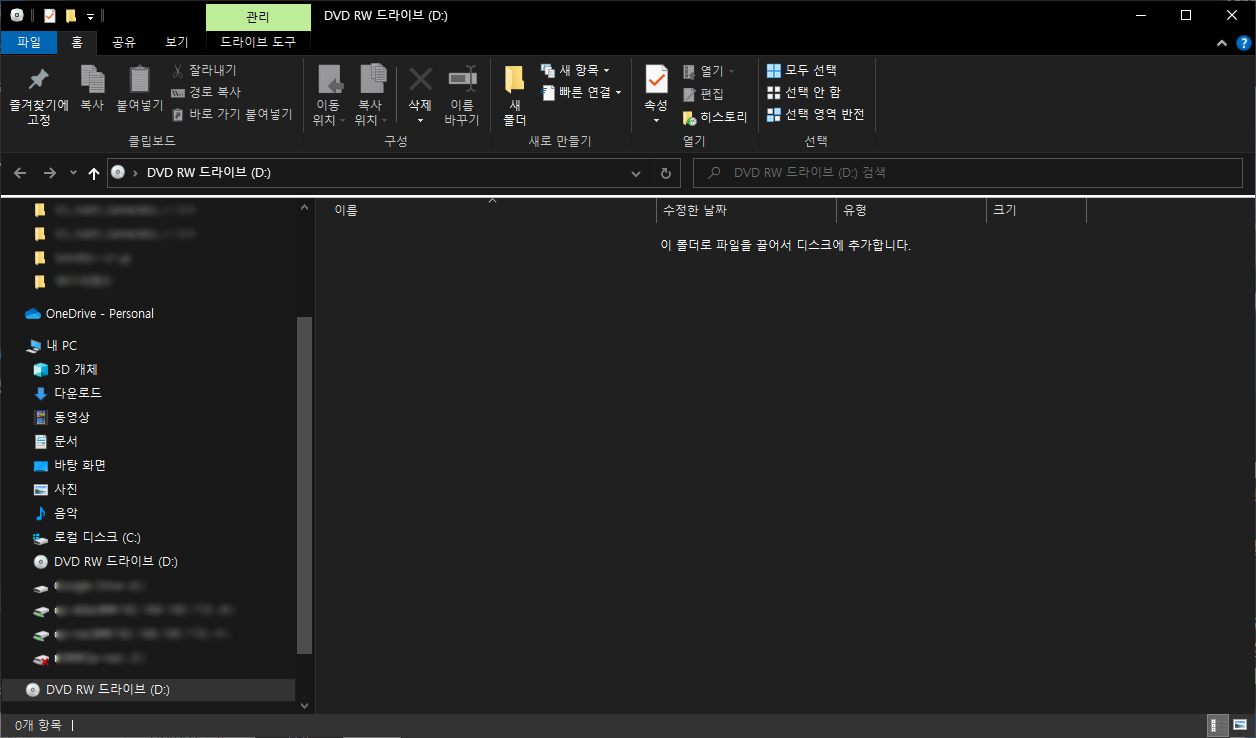Switch to 공유 share ribbon tab
This screenshot has width=1256, height=738.
[x=124, y=42]
